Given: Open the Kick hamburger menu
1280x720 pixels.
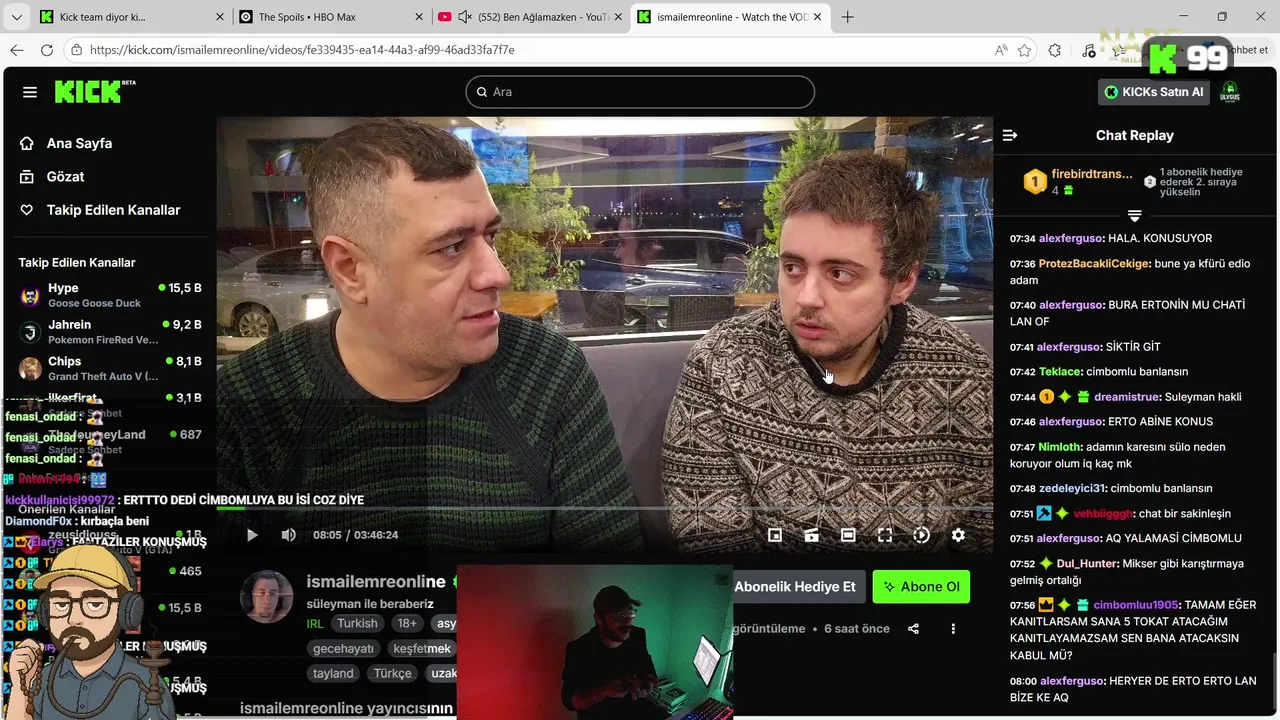Looking at the screenshot, I should tap(30, 92).
